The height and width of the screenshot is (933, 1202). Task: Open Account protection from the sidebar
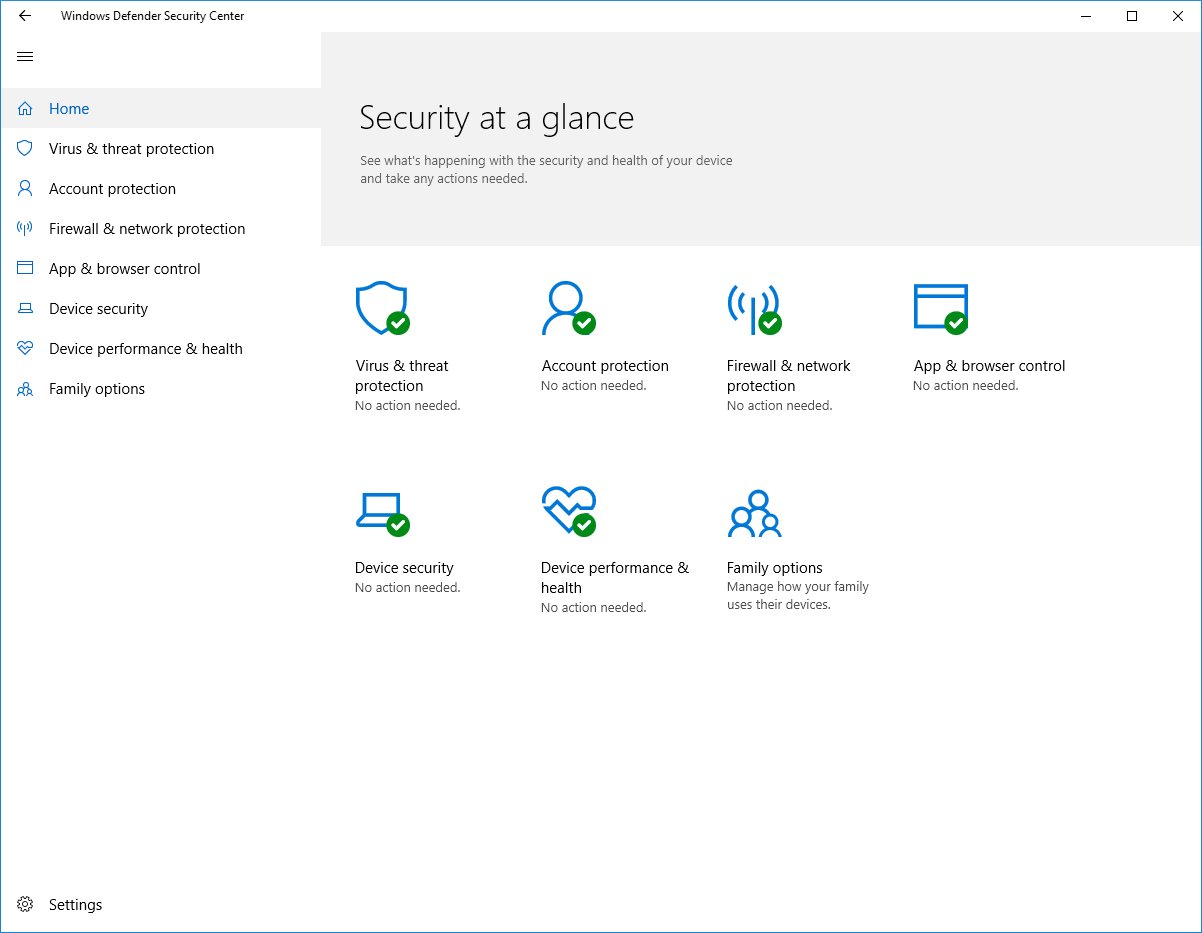coord(112,189)
